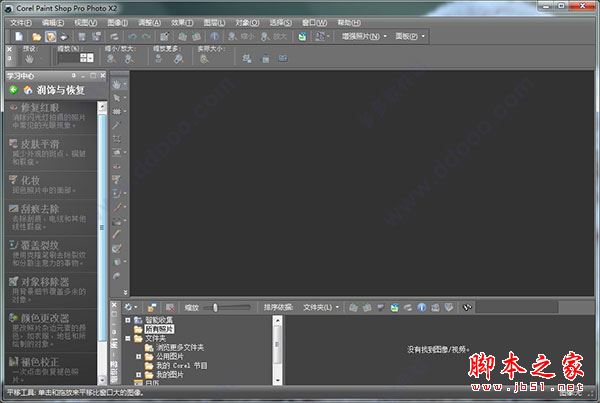Open the 帮助 menu
600x403 pixels.
(349, 23)
